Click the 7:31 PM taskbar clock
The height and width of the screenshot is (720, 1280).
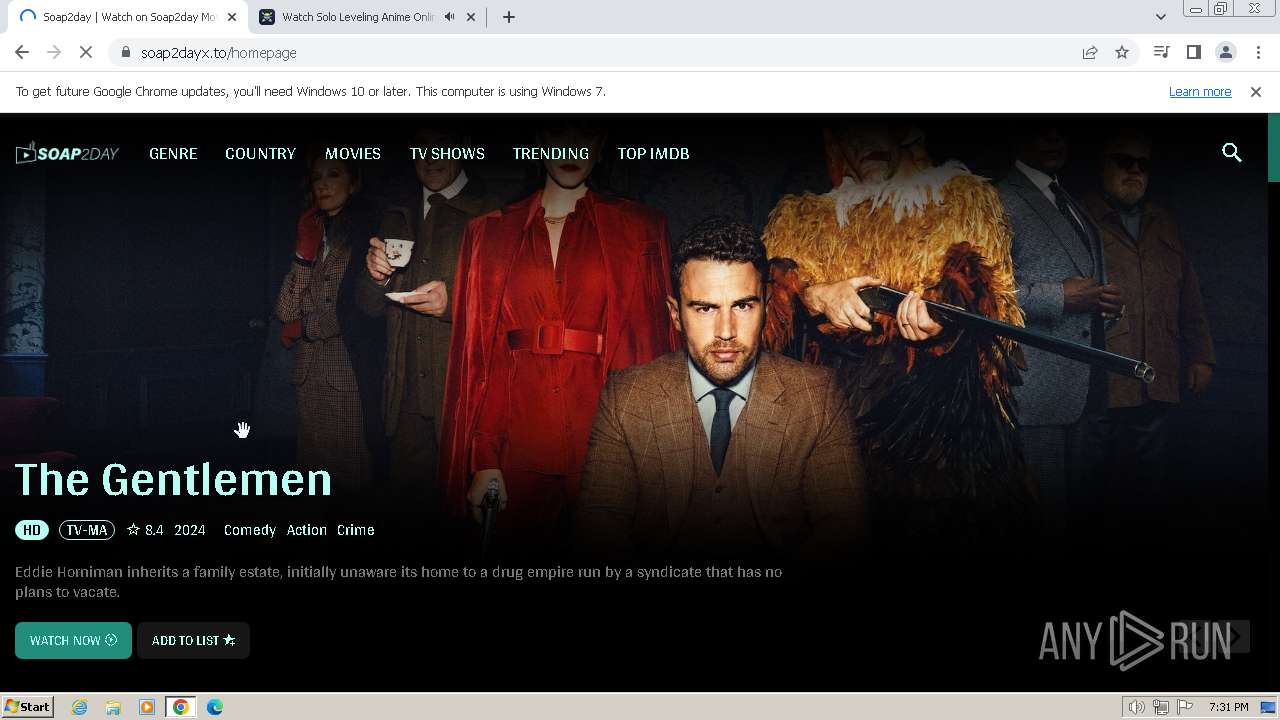click(x=1228, y=707)
